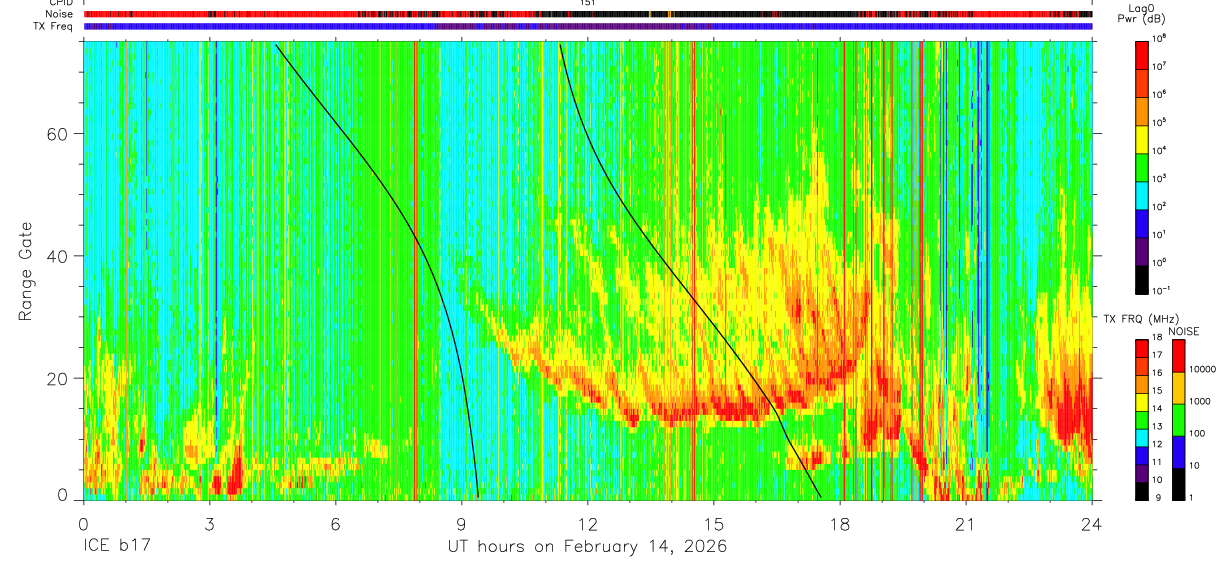Select the purple segment of the Lag0 Pwr colorbar
The image size is (1228, 567).
(x=1142, y=250)
